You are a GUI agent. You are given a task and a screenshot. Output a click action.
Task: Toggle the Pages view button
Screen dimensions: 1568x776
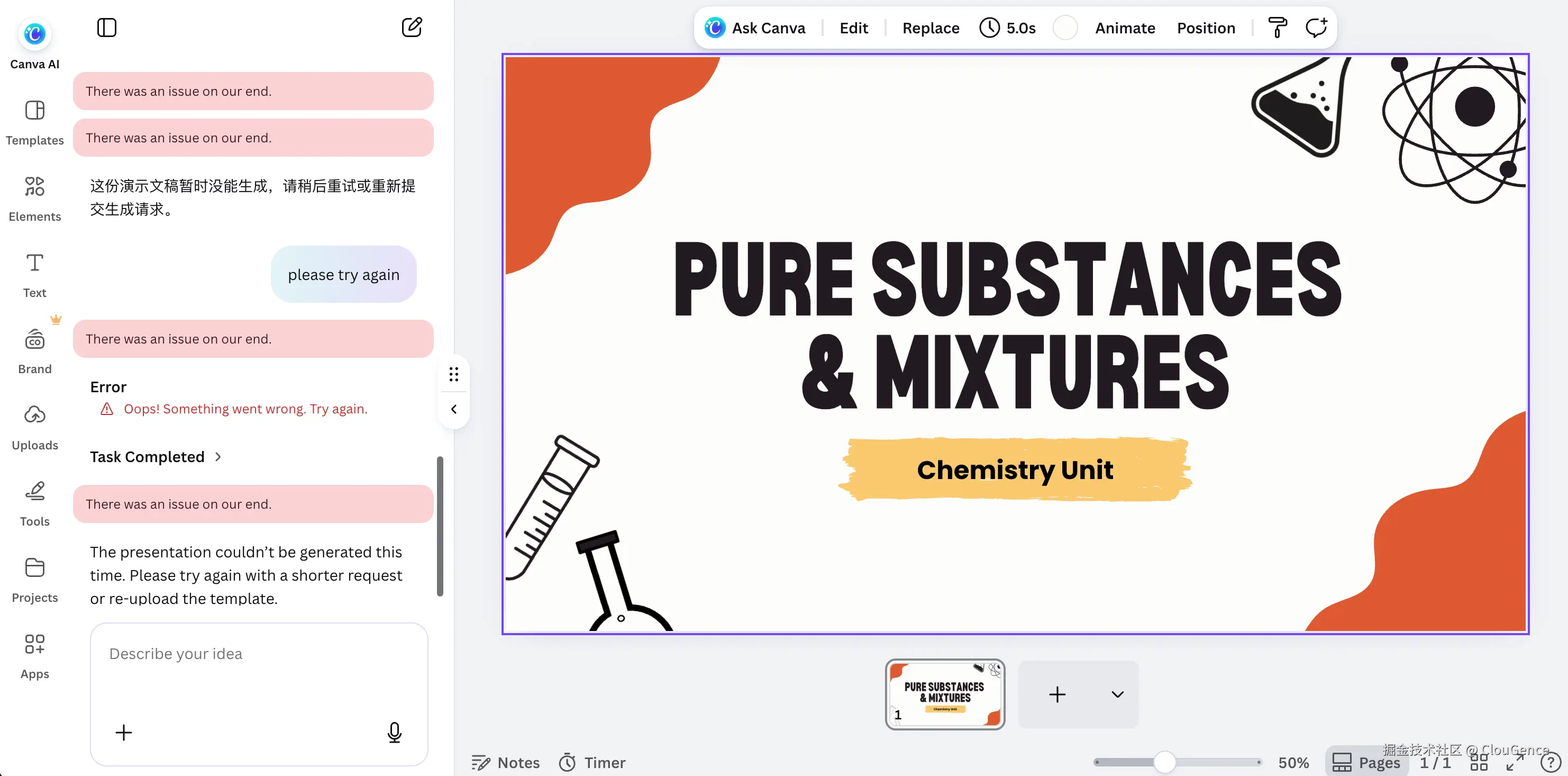click(1366, 762)
